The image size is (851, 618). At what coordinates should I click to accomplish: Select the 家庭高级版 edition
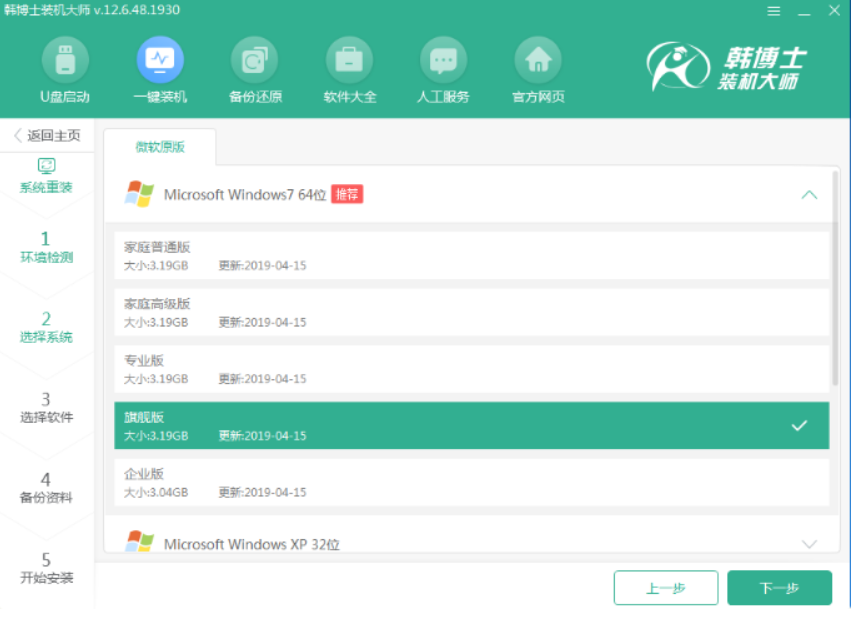tap(472, 313)
